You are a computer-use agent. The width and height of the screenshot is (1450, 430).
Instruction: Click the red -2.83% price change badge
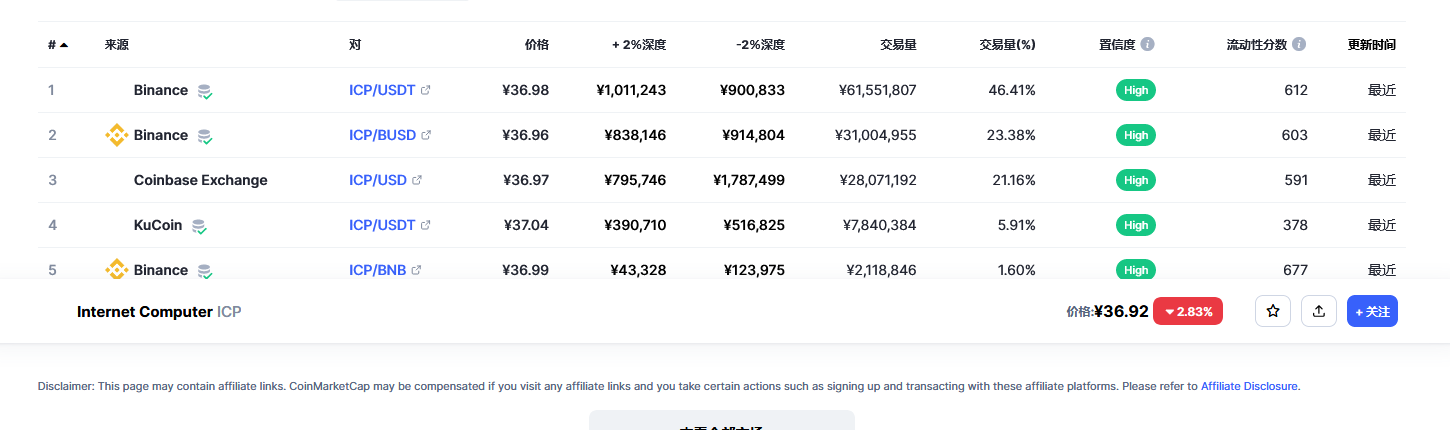point(1188,311)
